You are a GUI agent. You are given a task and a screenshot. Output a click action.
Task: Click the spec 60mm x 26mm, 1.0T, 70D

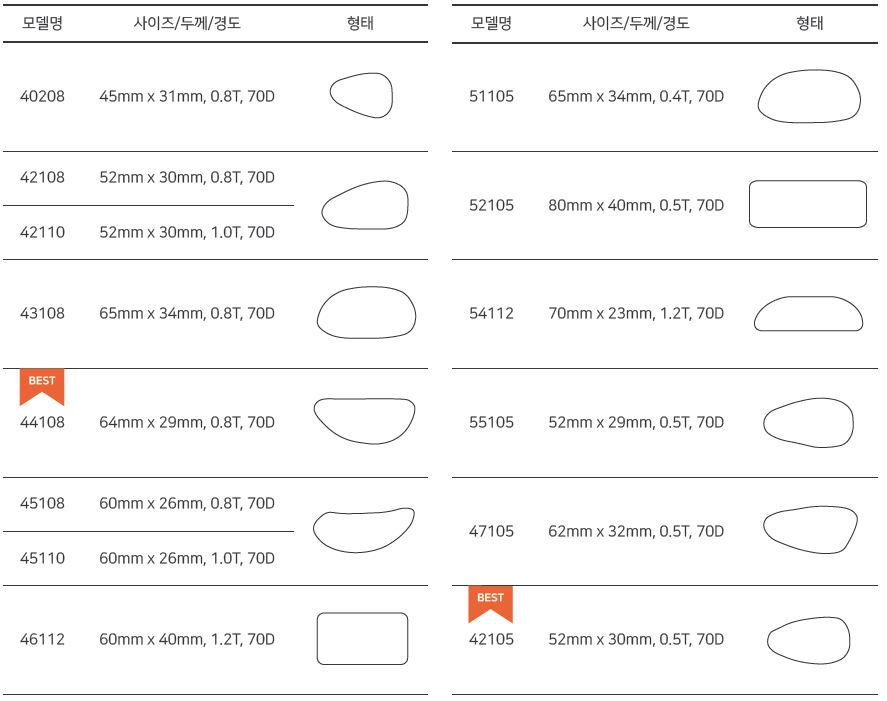coord(187,558)
